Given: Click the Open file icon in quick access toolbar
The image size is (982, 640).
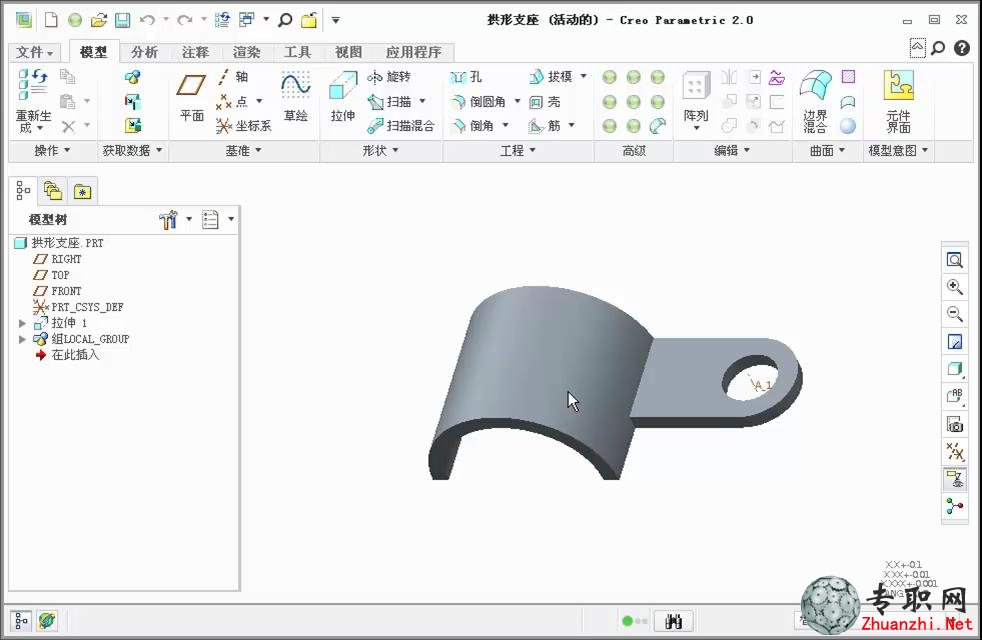Looking at the screenshot, I should click(x=98, y=20).
